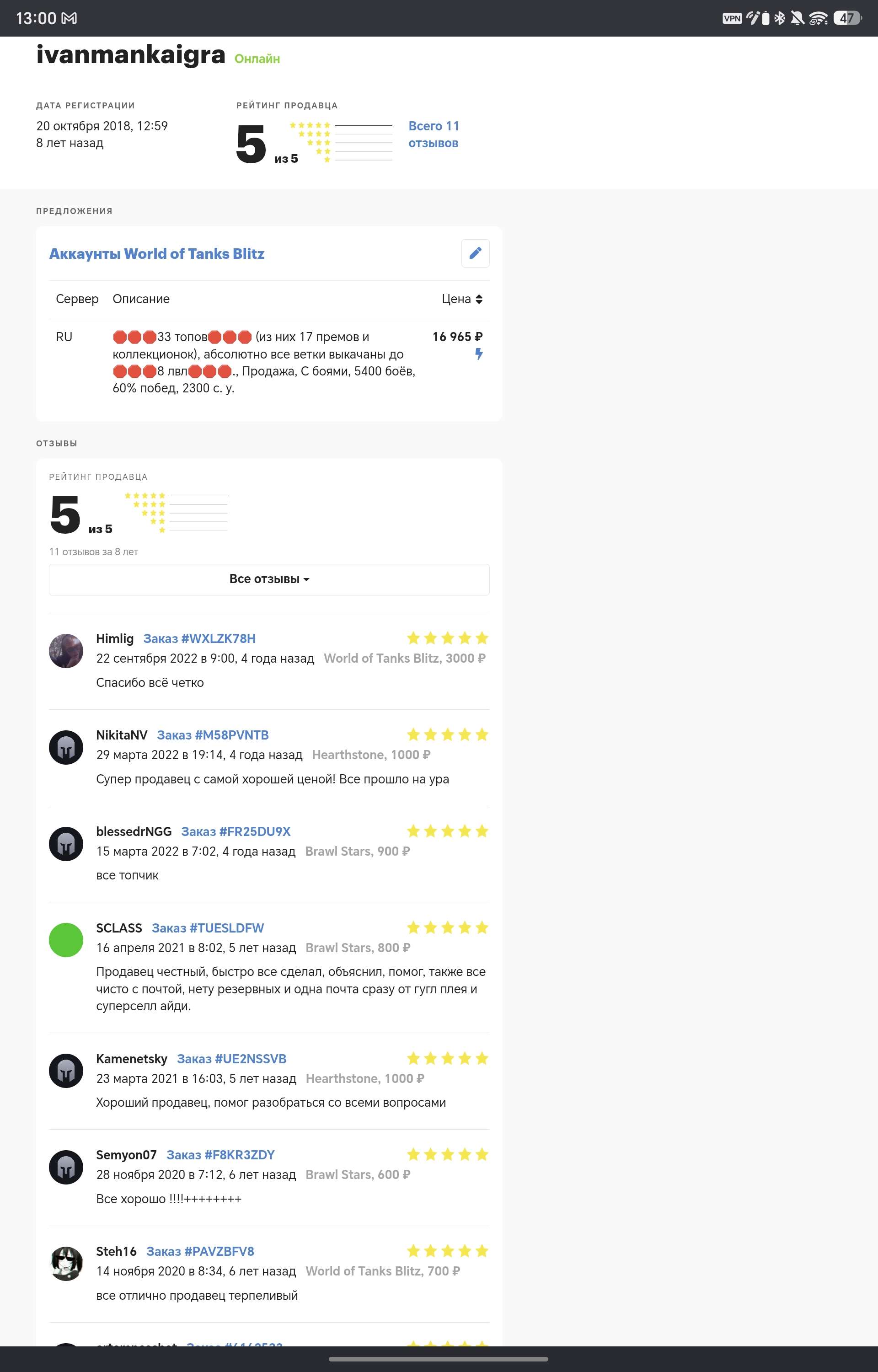Click the five-star rating bar in header

pos(341,125)
